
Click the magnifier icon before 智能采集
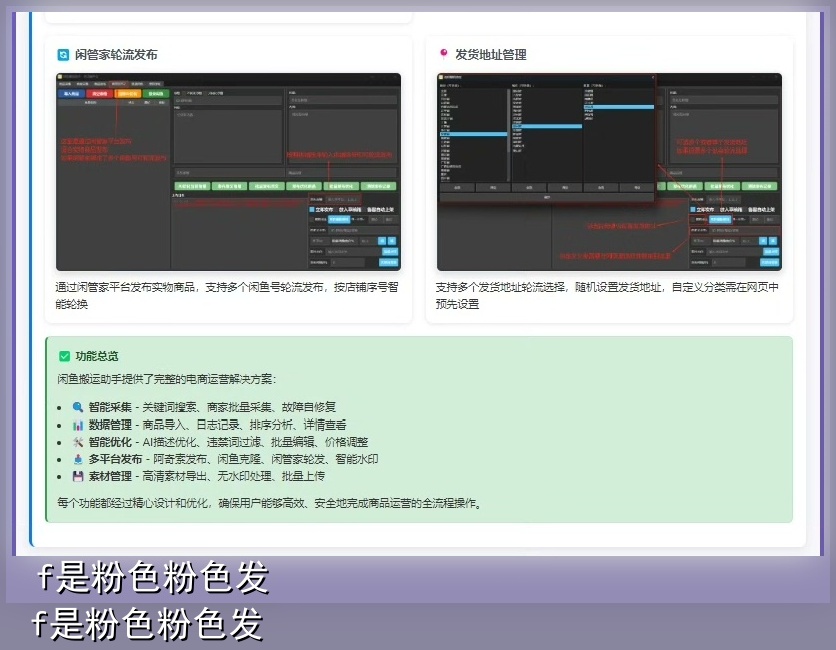(x=78, y=408)
